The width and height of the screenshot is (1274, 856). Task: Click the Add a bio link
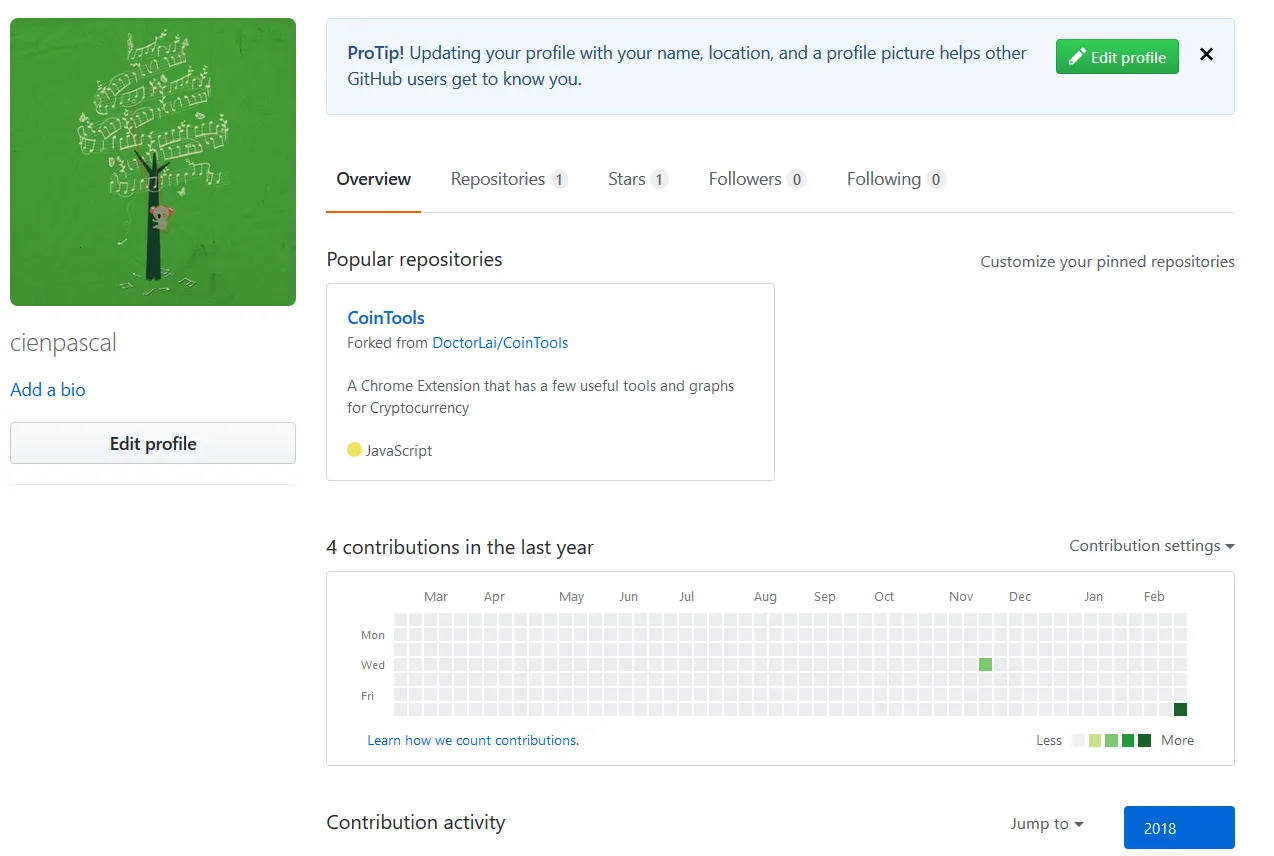48,390
